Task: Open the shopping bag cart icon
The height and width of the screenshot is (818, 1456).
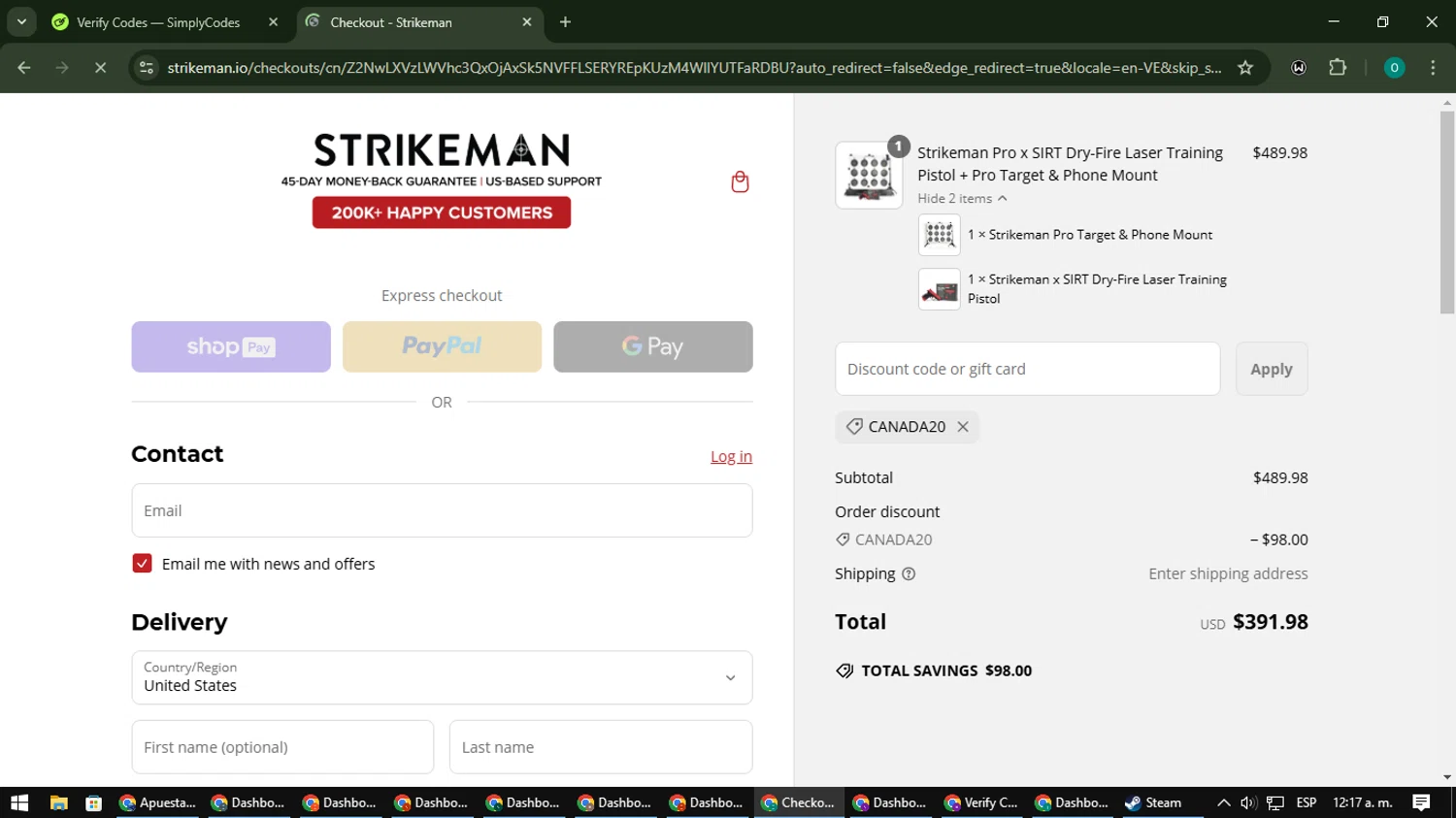Action: (x=740, y=181)
